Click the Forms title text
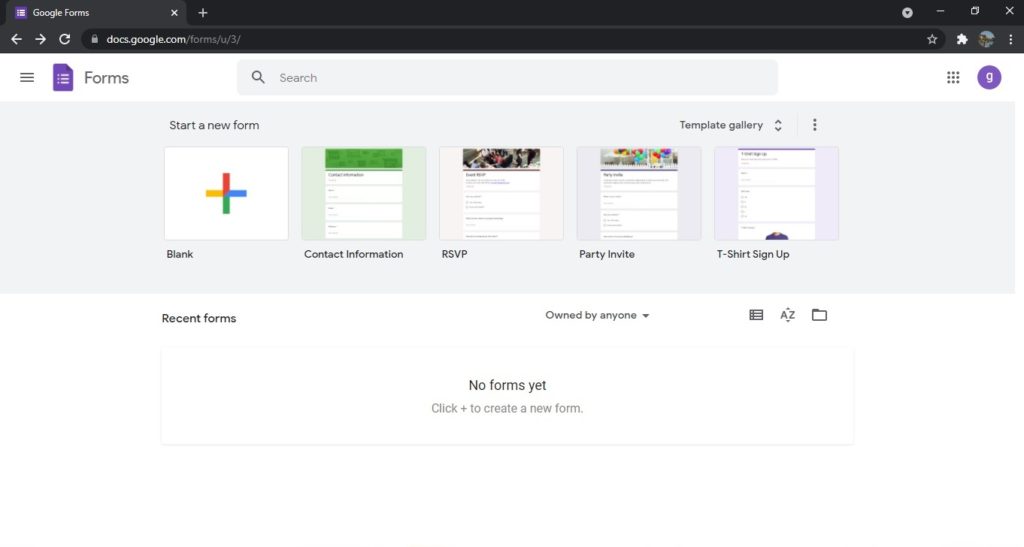The width and height of the screenshot is (1024, 547). pos(106,78)
